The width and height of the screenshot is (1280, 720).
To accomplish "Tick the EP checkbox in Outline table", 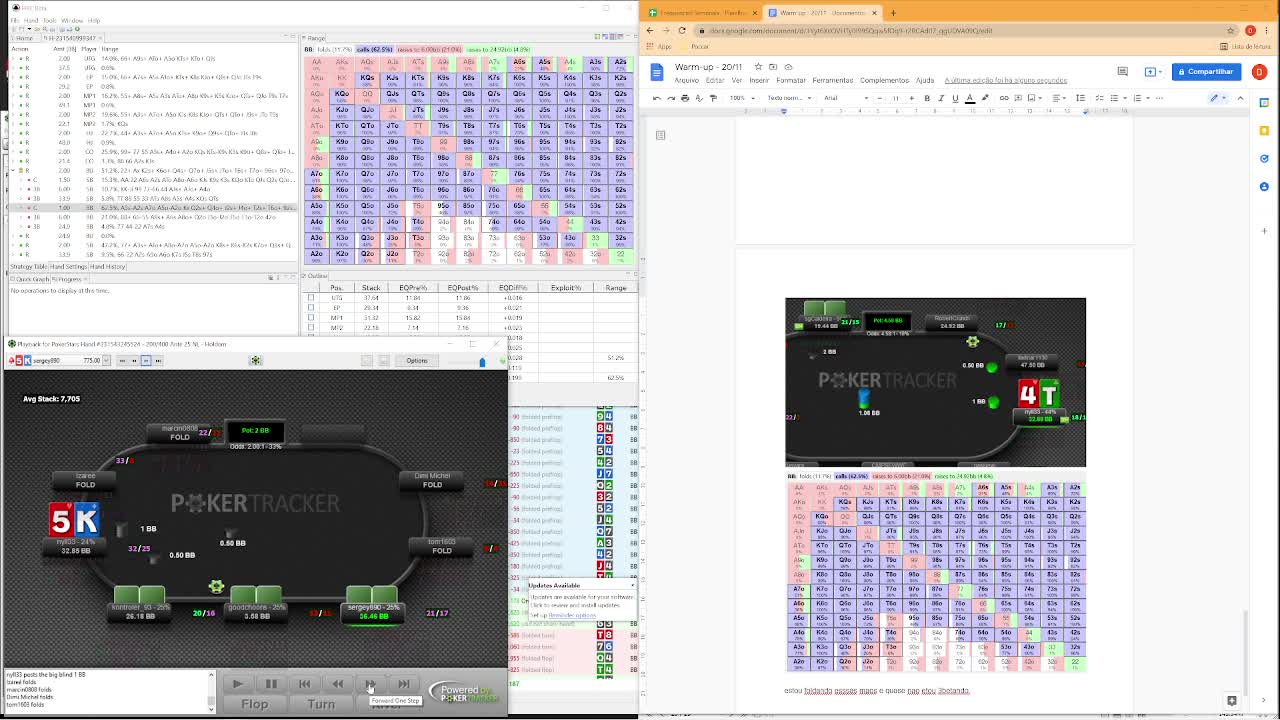I will (x=311, y=308).
